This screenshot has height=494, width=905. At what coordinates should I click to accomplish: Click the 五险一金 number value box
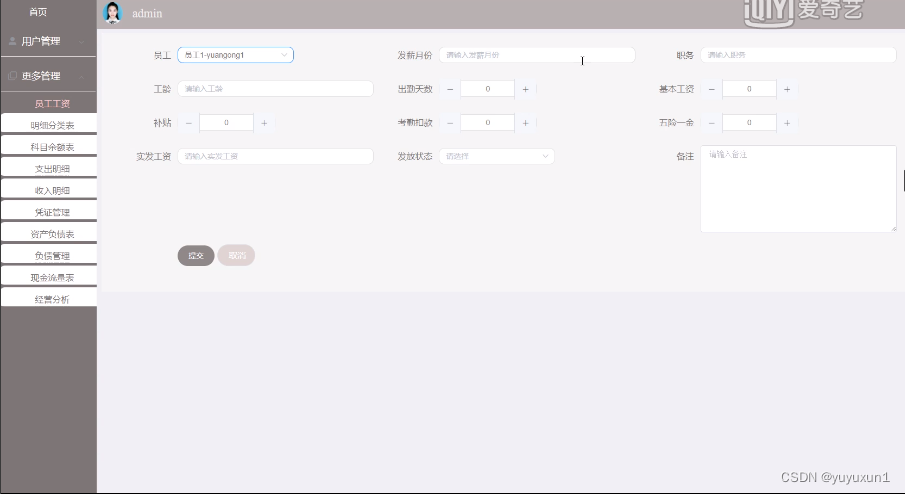749,123
